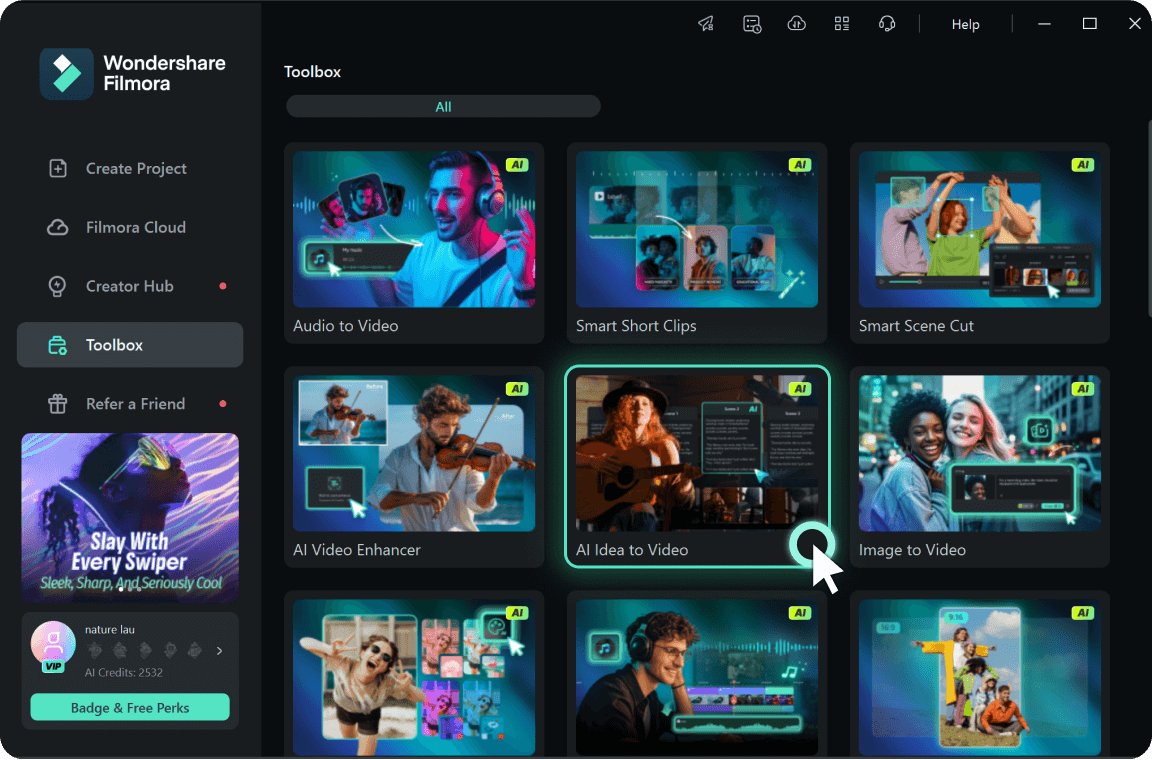Click the headset support icon

tap(887, 24)
